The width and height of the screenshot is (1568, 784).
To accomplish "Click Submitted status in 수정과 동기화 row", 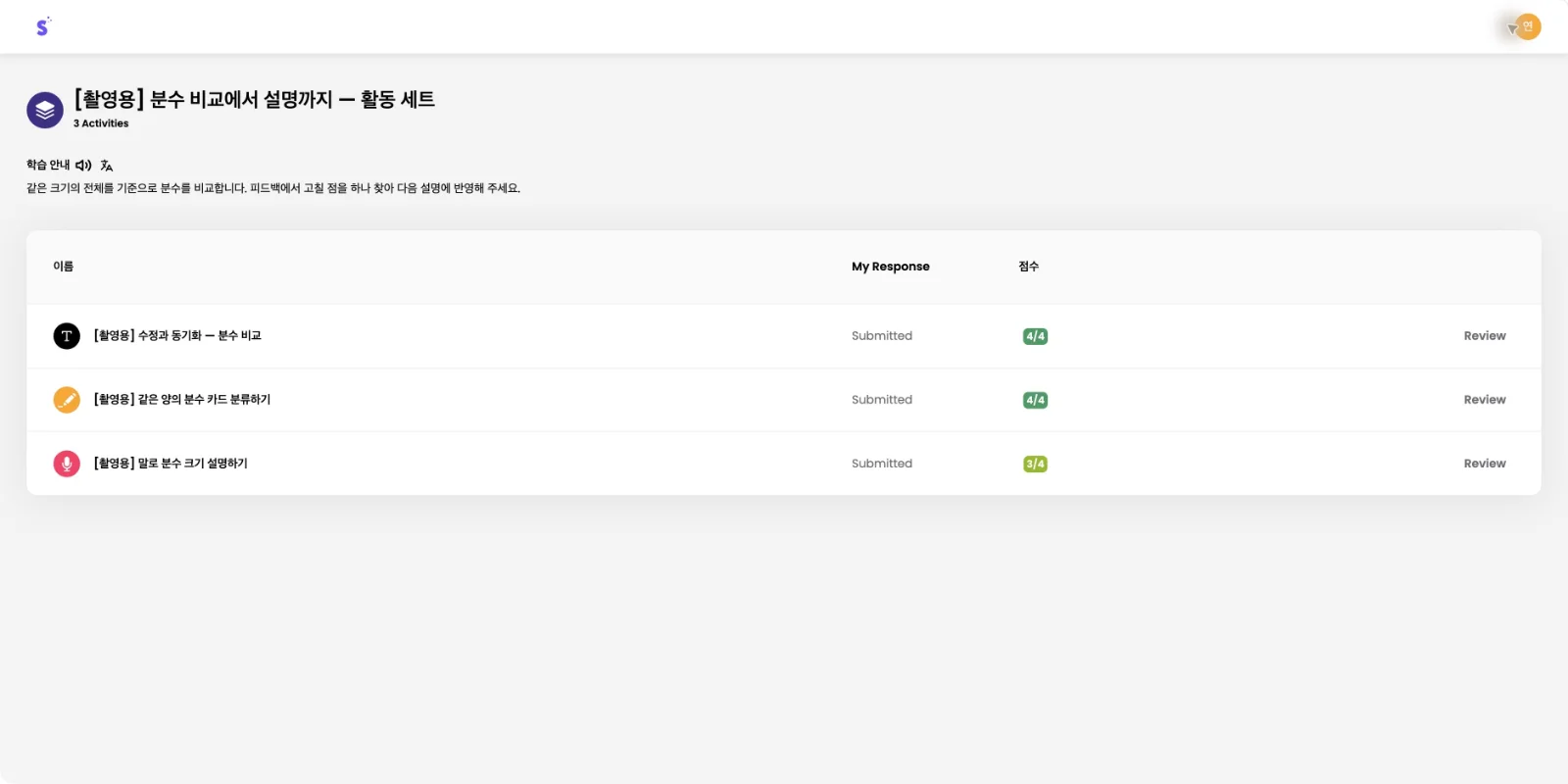I will (882, 336).
